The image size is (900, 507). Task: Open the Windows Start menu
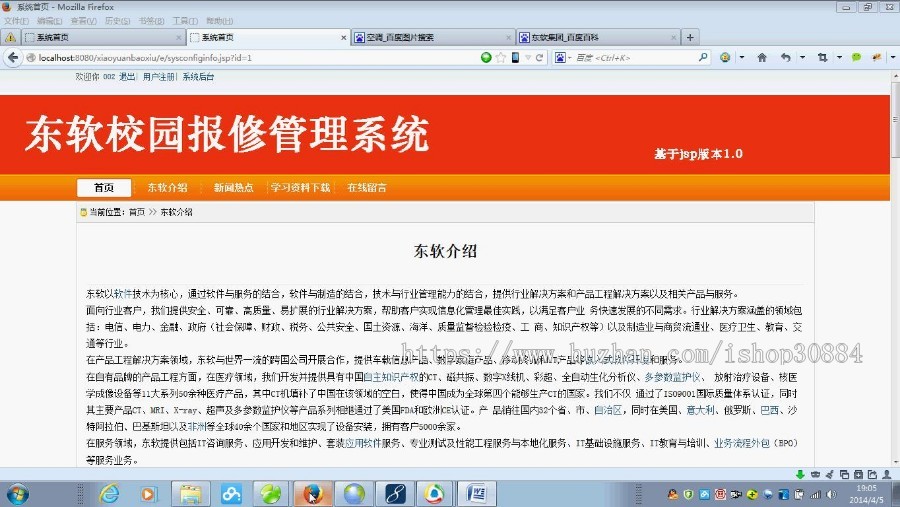[x=17, y=494]
